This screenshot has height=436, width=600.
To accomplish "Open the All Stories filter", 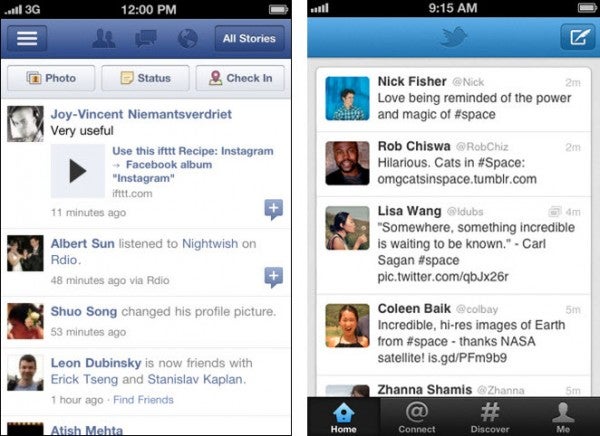I will (249, 38).
